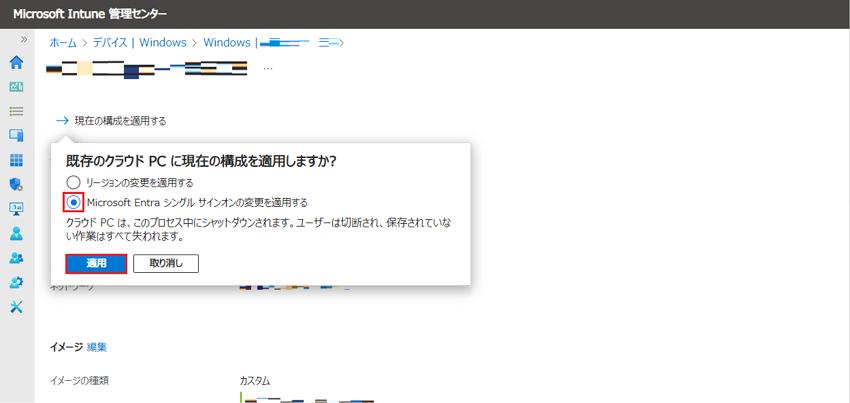Viewport: 850px width, 403px height.
Task: Click the カスタム image type value
Action: click(x=255, y=381)
